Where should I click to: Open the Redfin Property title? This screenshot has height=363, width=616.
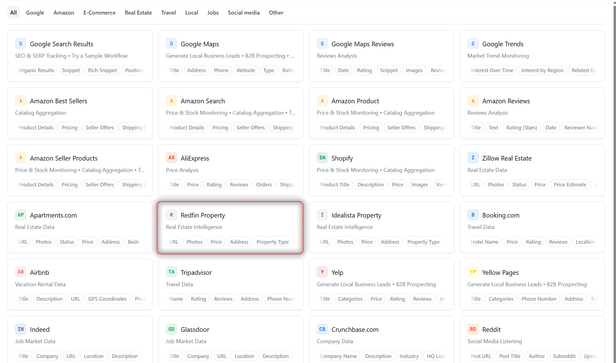pos(203,215)
